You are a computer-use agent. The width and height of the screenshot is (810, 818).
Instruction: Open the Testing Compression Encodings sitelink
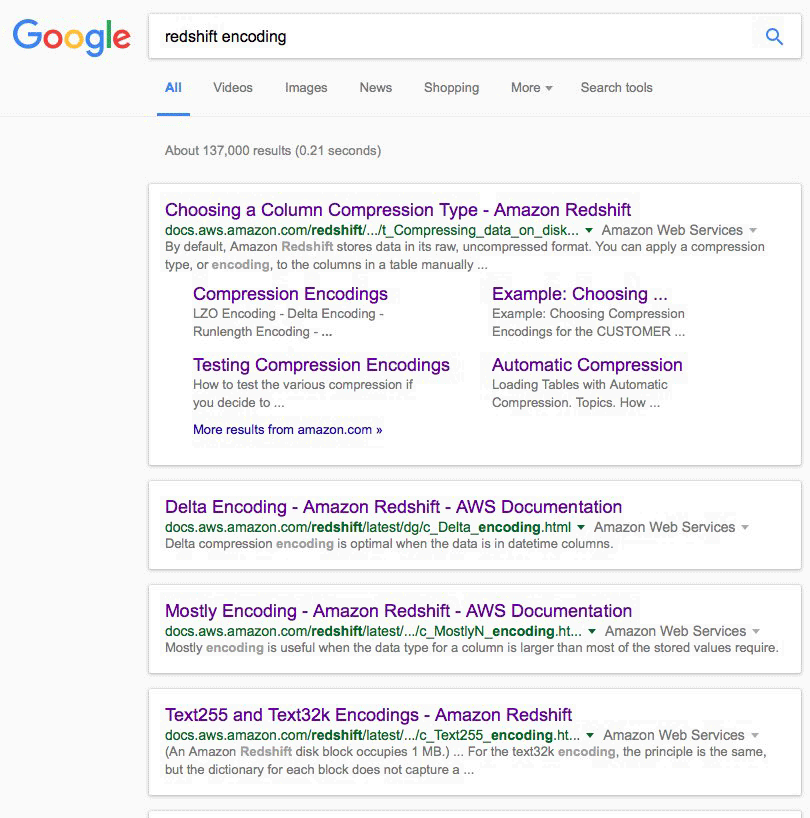point(321,365)
